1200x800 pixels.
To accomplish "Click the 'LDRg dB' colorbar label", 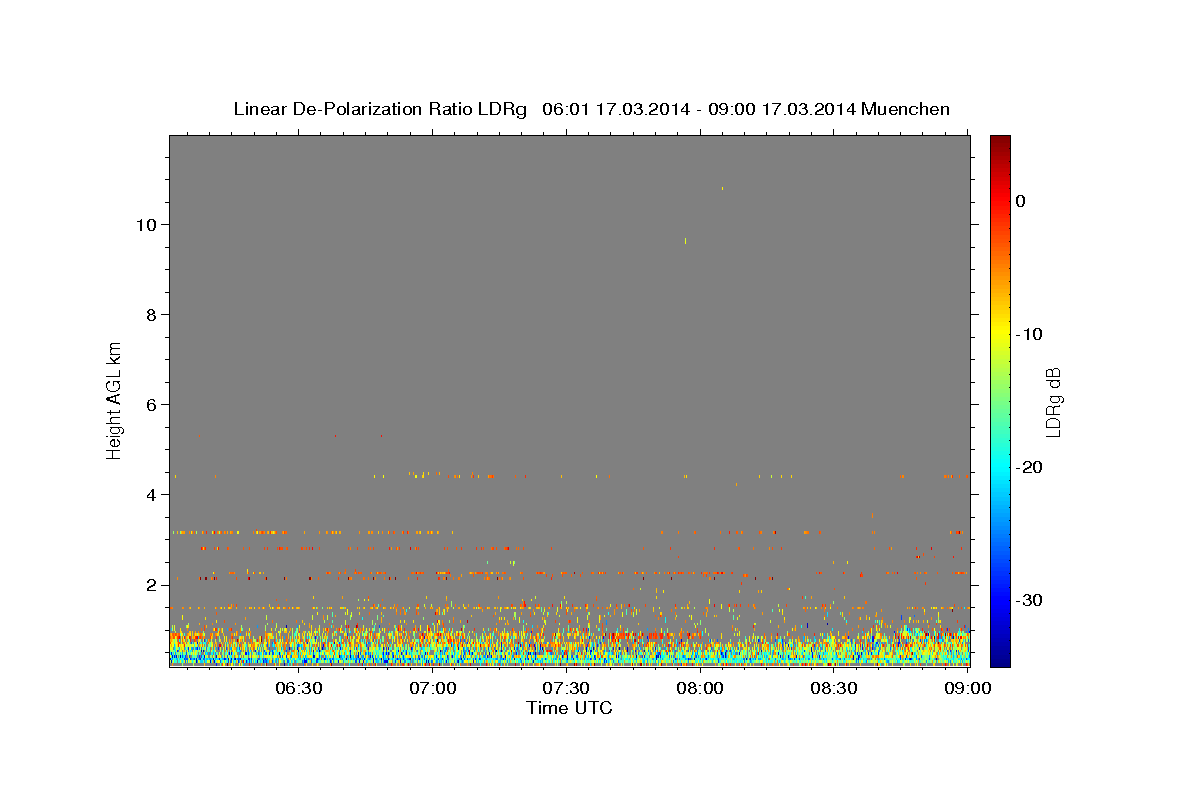I will coord(1053,401).
